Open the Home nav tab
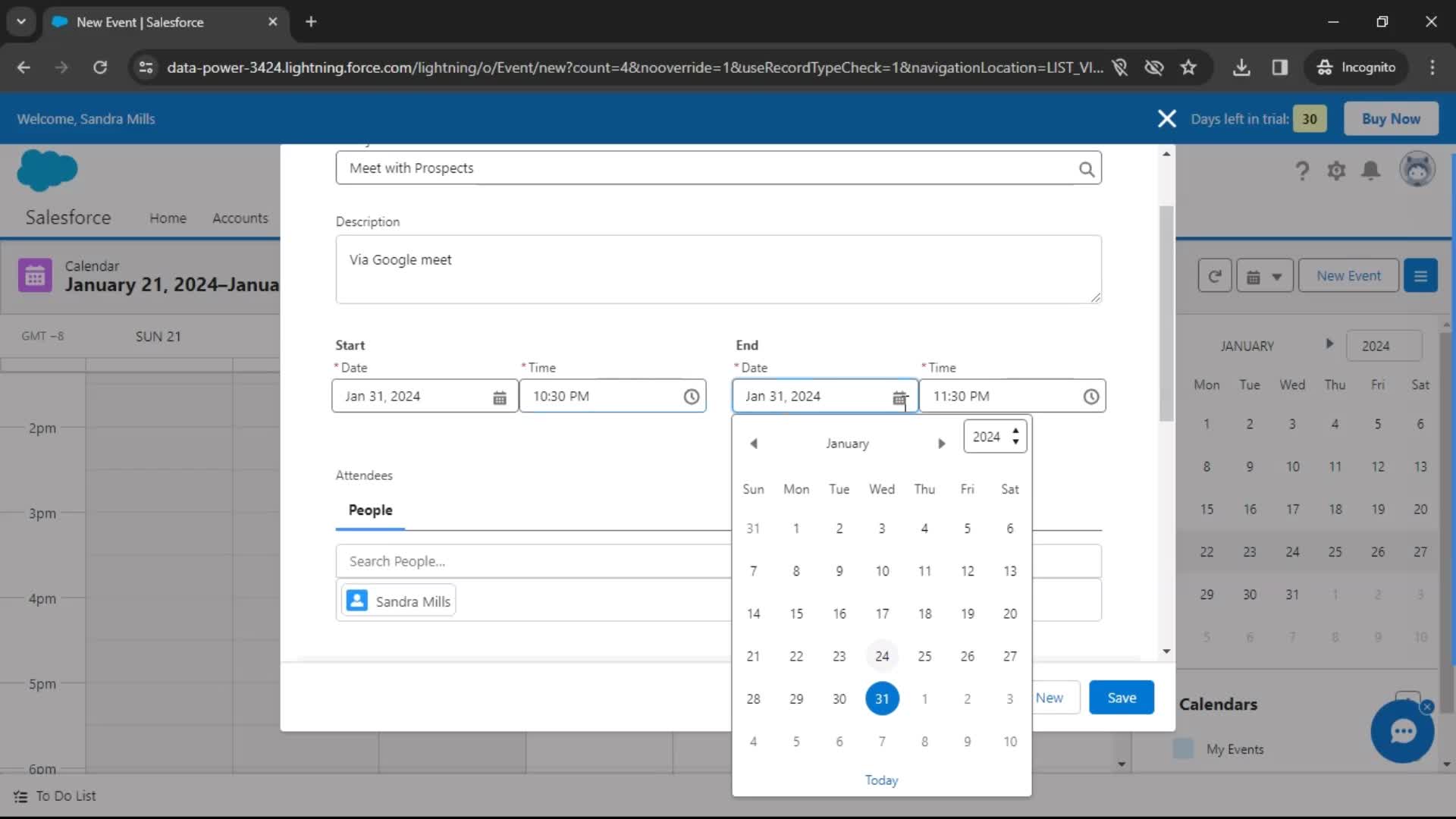The image size is (1456, 819). pos(168,218)
